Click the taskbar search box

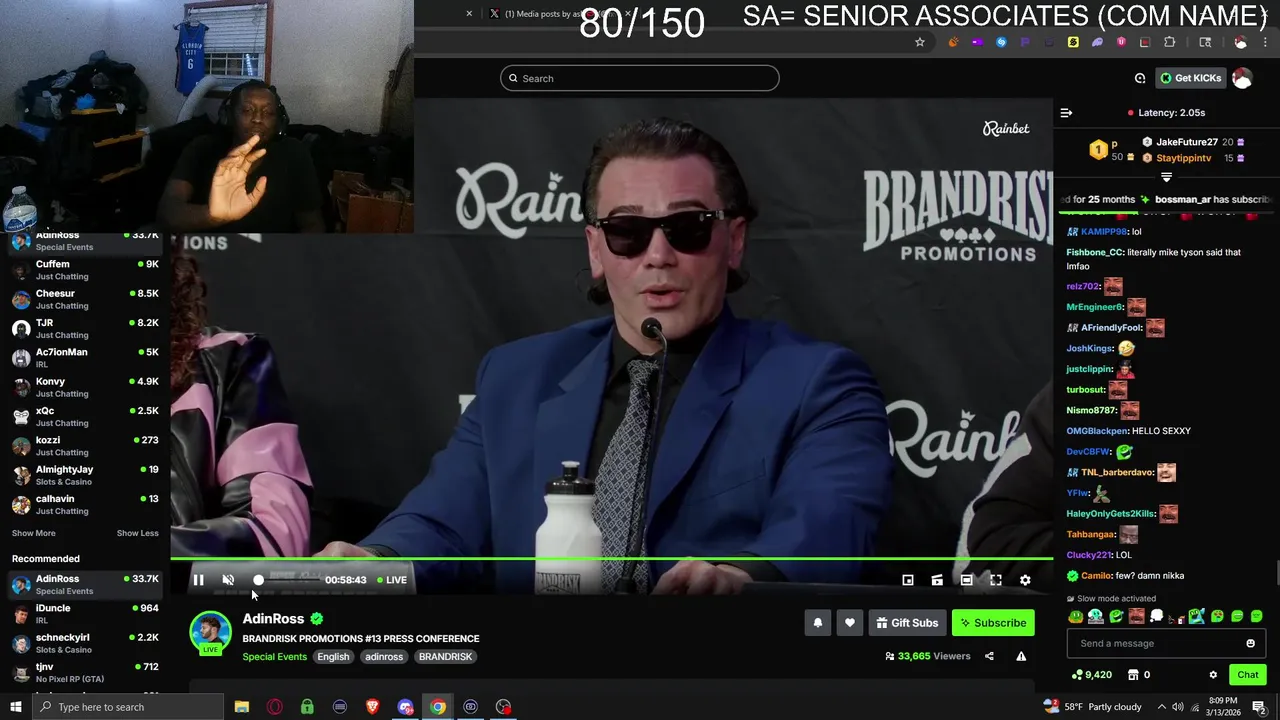coord(128,707)
